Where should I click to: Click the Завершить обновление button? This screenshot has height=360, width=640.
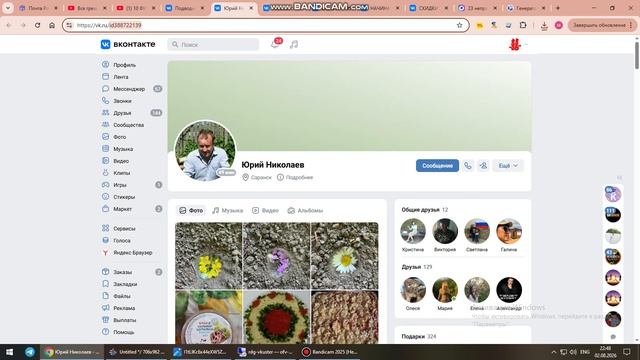point(602,25)
